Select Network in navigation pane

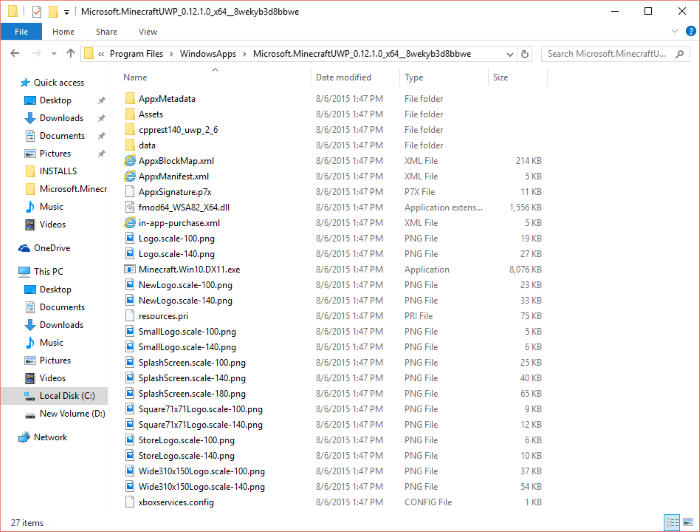pos(50,437)
